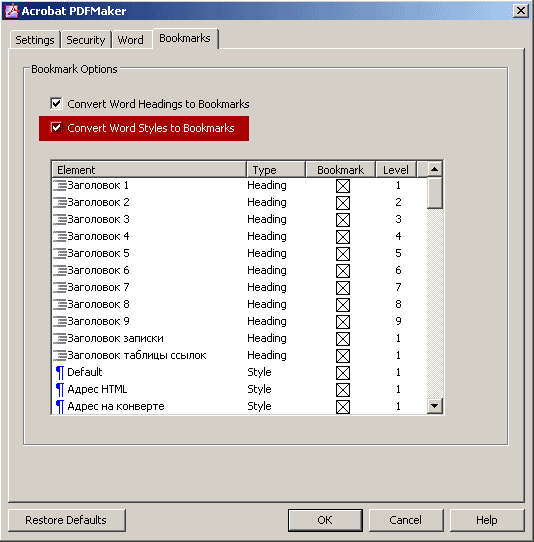
Task: Click the heading icon beside Заголовок записки
Action: (x=60, y=338)
